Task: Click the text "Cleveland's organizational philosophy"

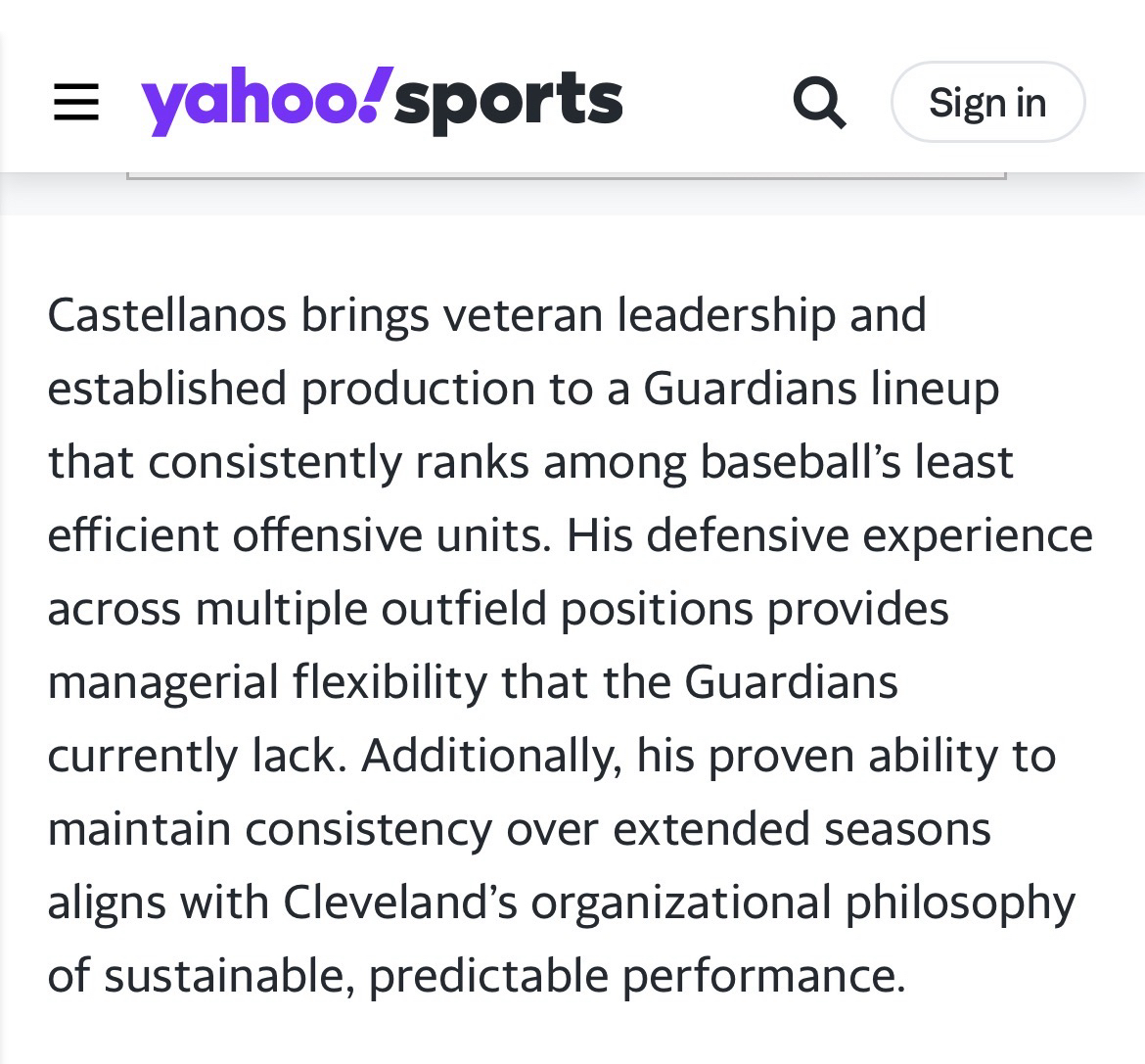Action: (679, 902)
